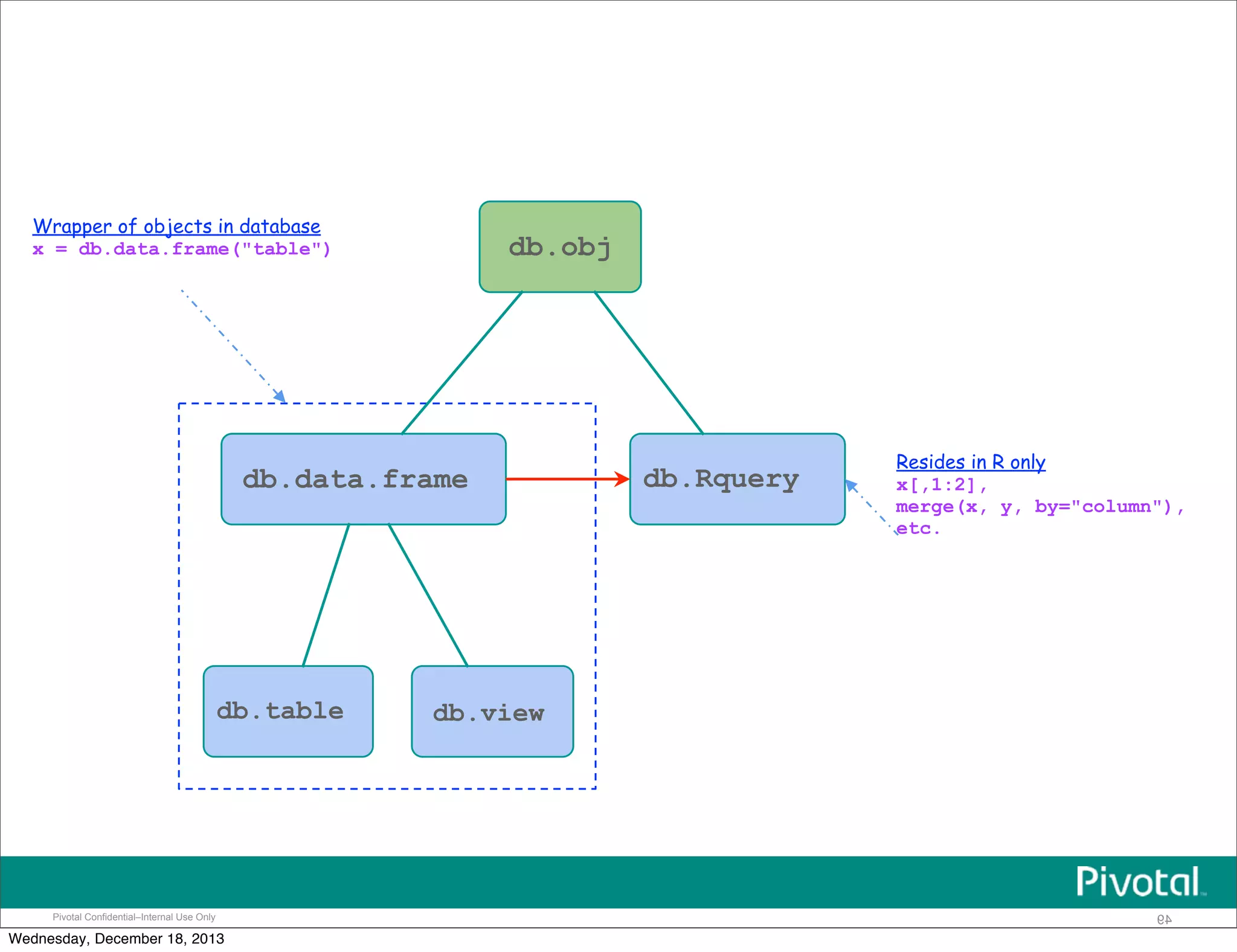
Task: Click the green db.obj box
Action: tap(560, 246)
